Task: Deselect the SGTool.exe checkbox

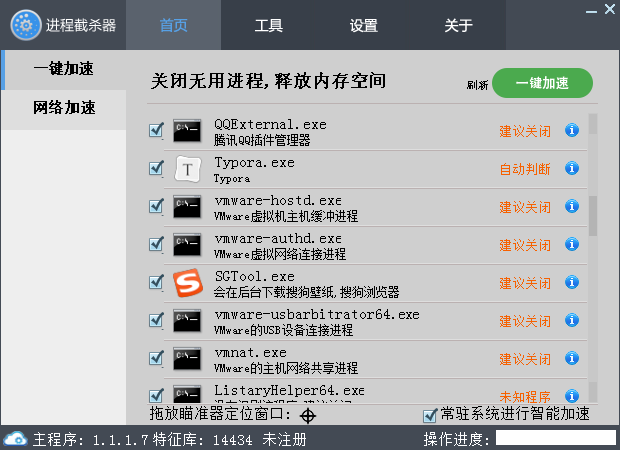Action: [x=156, y=282]
